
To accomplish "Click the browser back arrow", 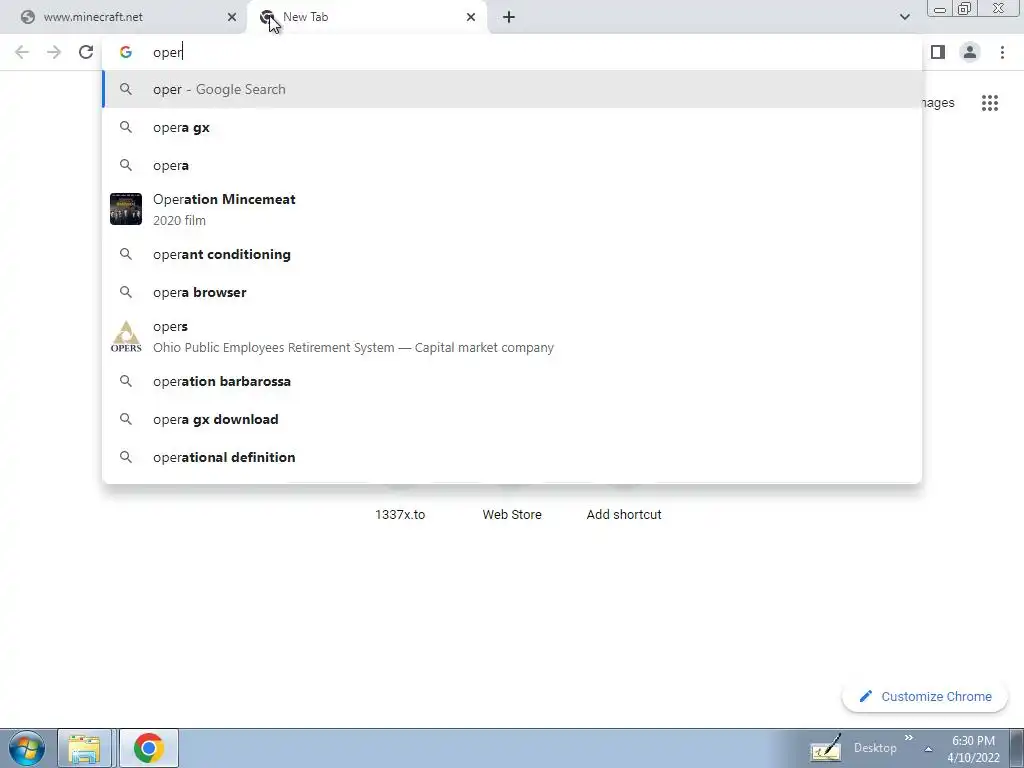I will (22, 52).
